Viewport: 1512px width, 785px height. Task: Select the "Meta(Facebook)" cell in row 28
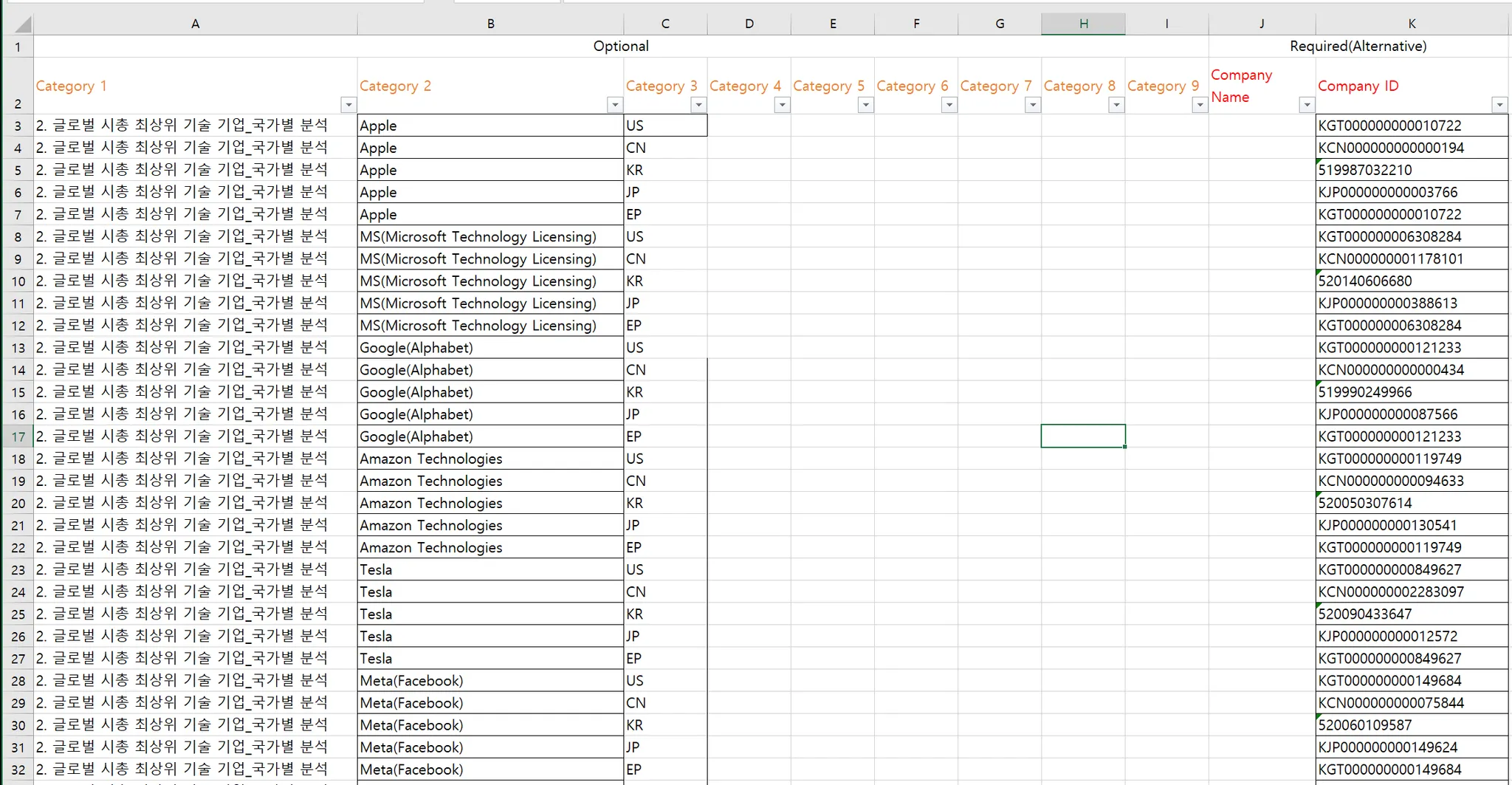pos(491,681)
